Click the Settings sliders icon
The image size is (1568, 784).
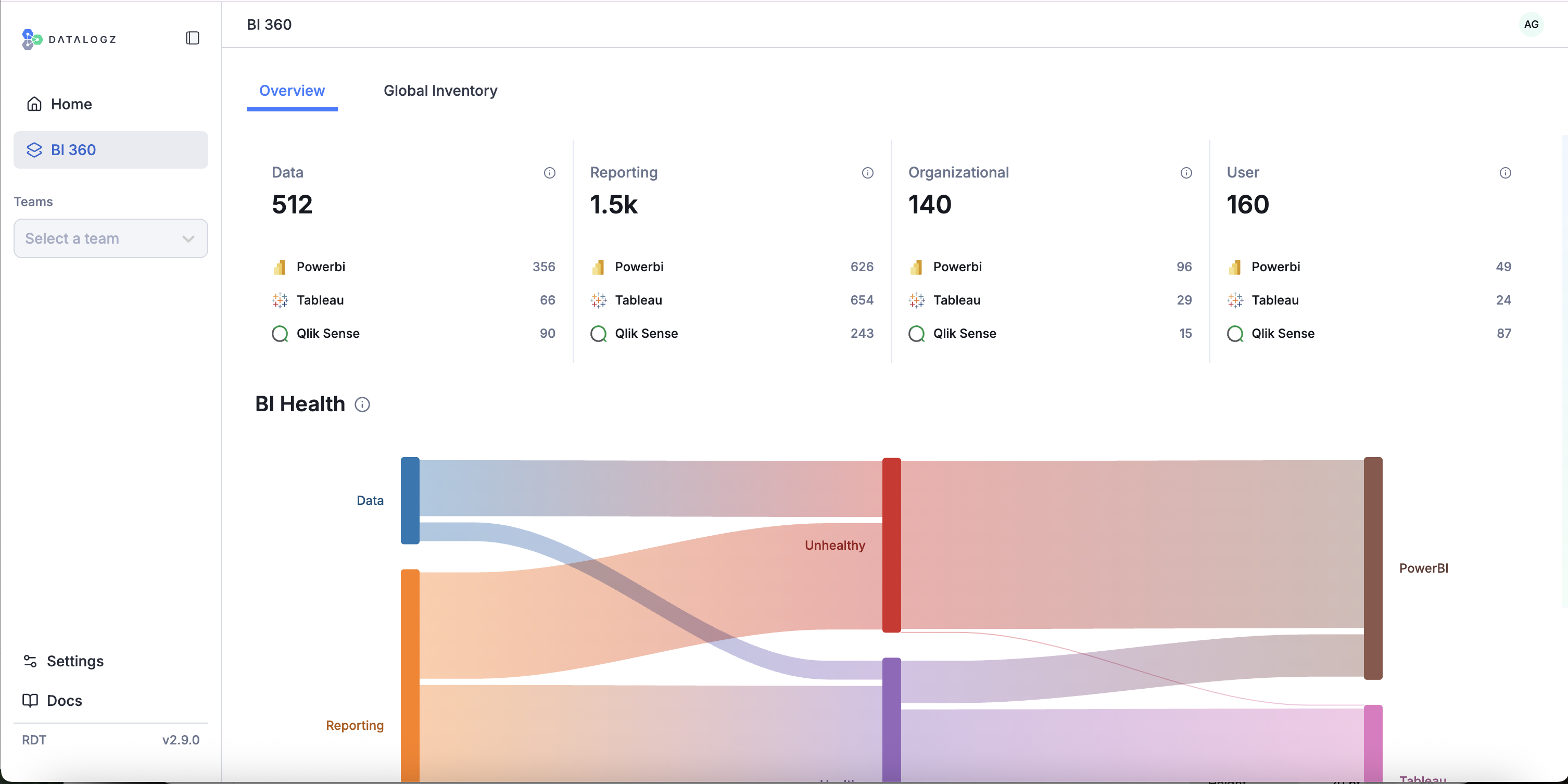[x=30, y=661]
